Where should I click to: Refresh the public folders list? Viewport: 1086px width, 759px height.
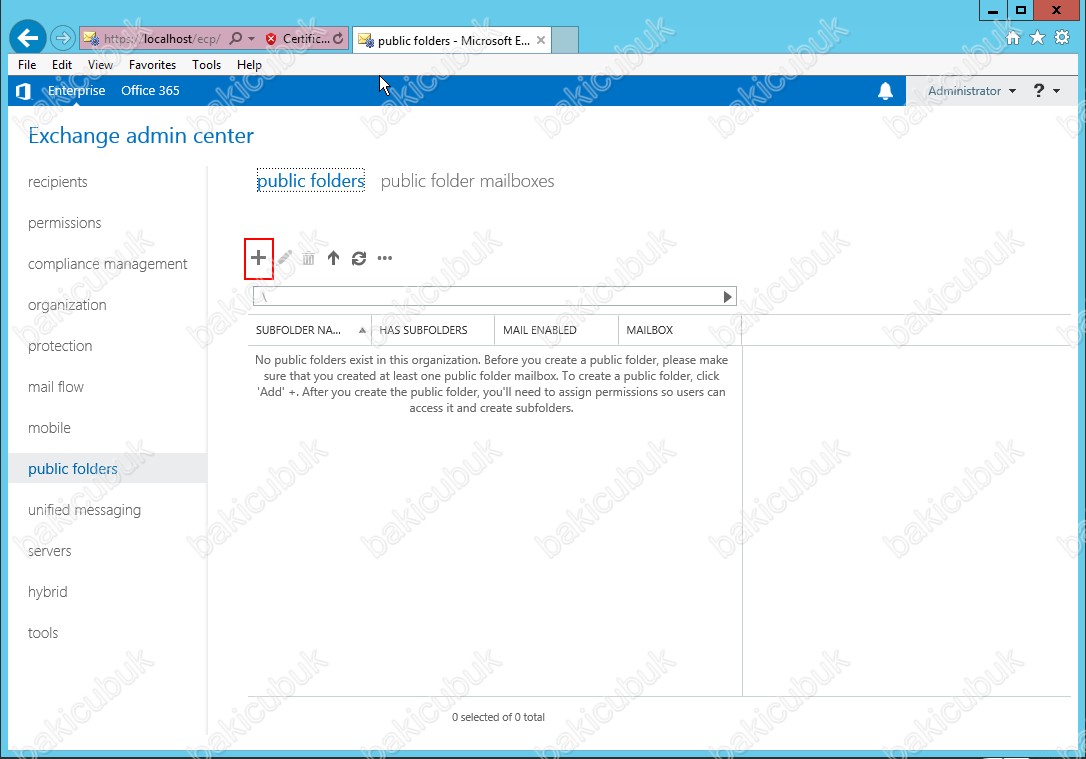(359, 258)
